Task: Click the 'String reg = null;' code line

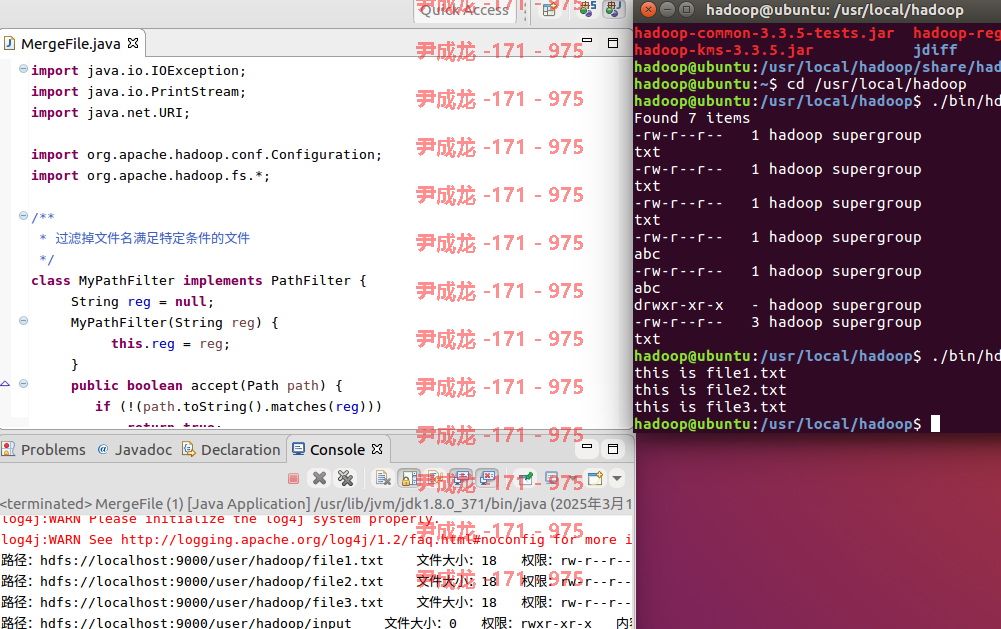Action: [x=142, y=301]
